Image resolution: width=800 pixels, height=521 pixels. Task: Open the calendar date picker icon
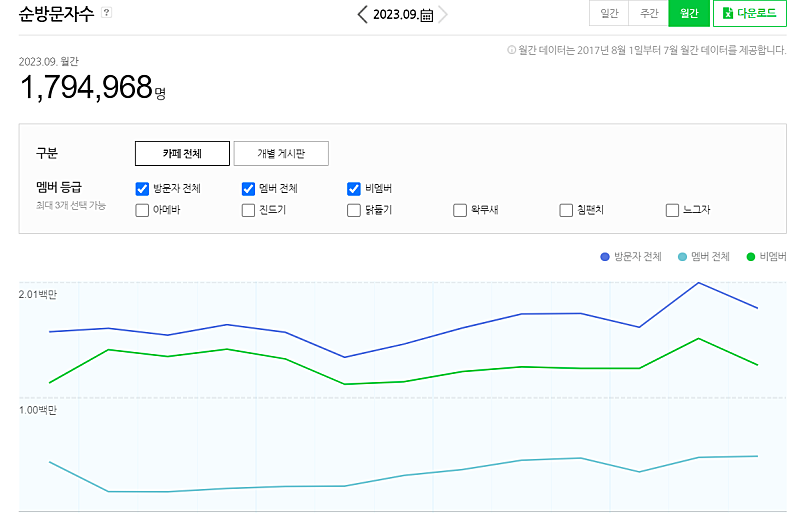pyautogui.click(x=427, y=15)
